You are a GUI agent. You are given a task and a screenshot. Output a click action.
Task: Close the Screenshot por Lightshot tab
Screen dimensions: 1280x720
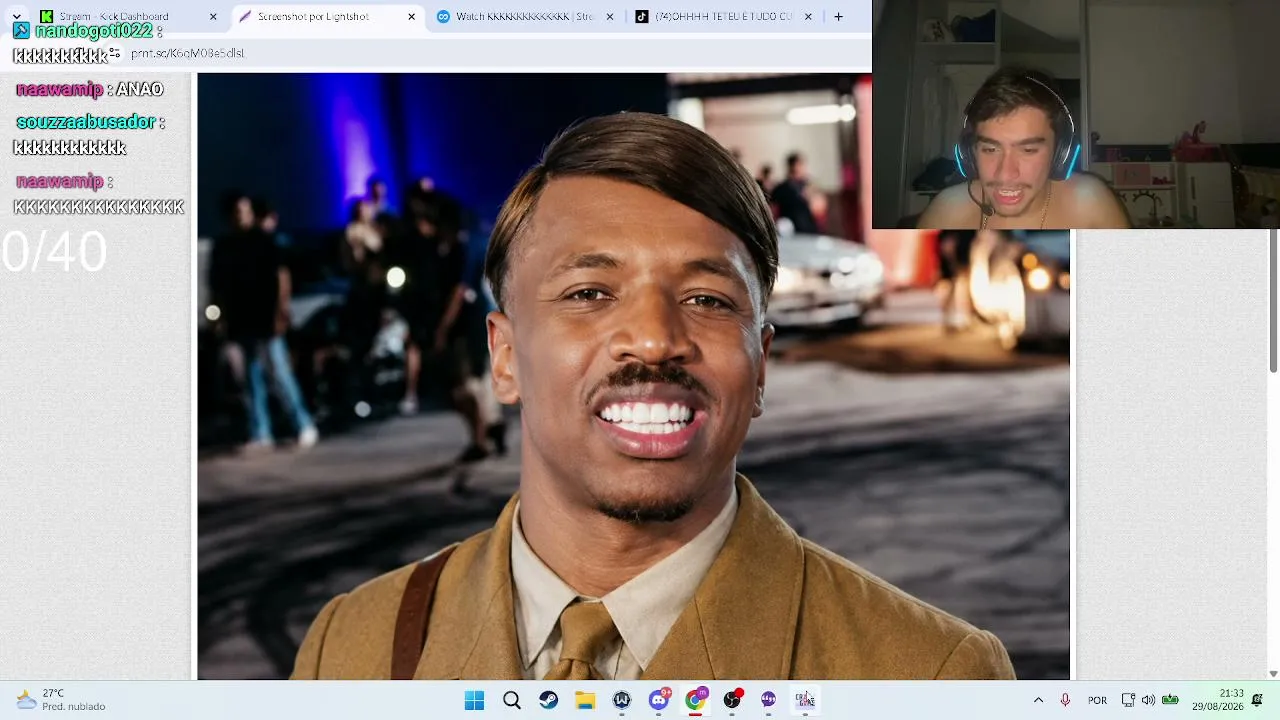click(x=411, y=17)
